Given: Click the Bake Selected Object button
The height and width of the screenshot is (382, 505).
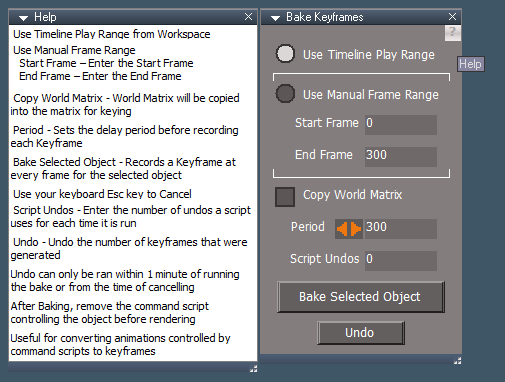Looking at the screenshot, I should click(x=361, y=297).
